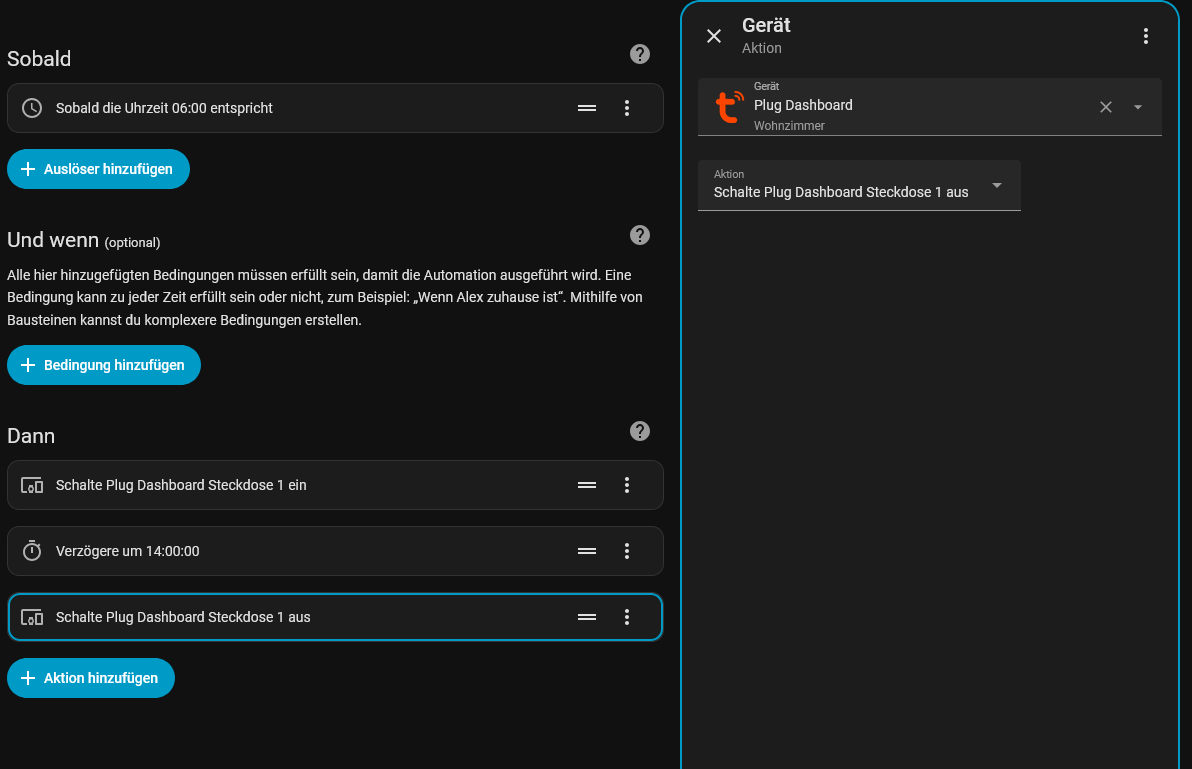The height and width of the screenshot is (769, 1192).
Task: Grab the drag handle of Steckdose 1 ein
Action: (587, 485)
